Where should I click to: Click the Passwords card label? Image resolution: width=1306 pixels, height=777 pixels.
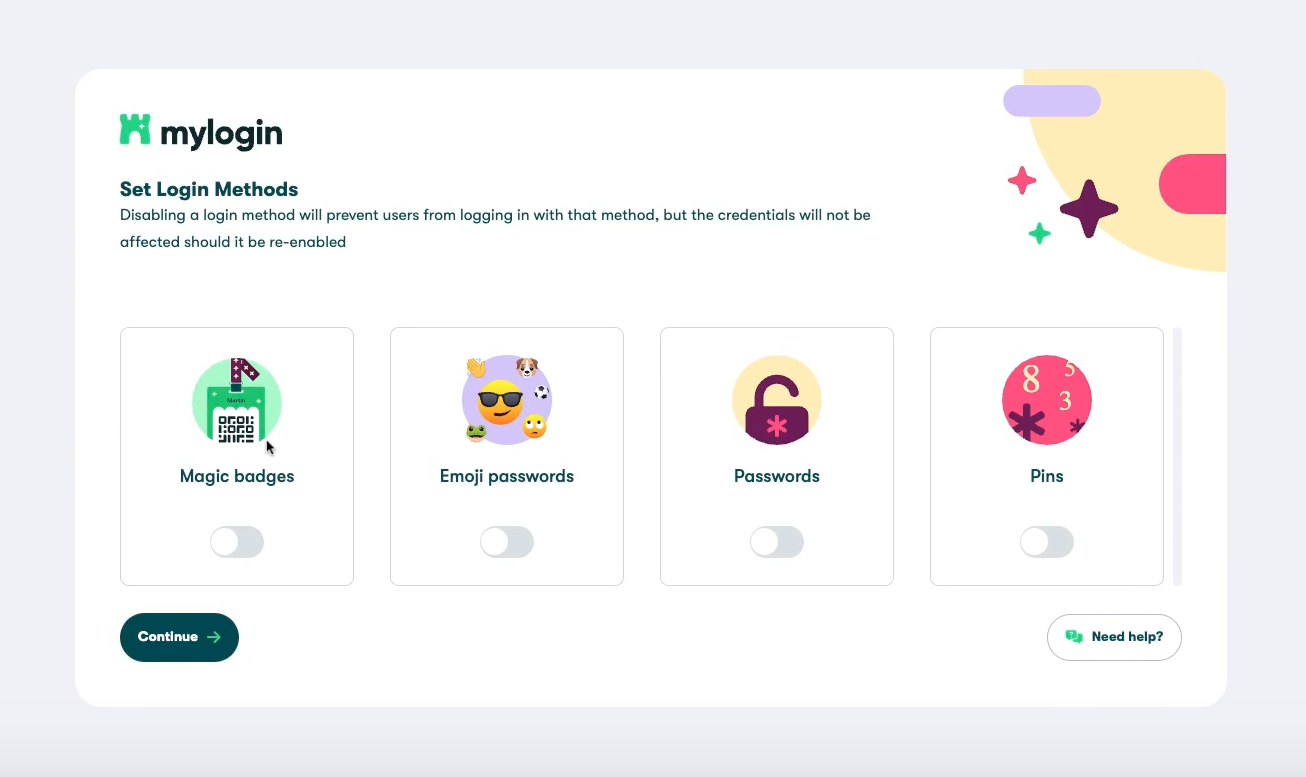point(777,476)
